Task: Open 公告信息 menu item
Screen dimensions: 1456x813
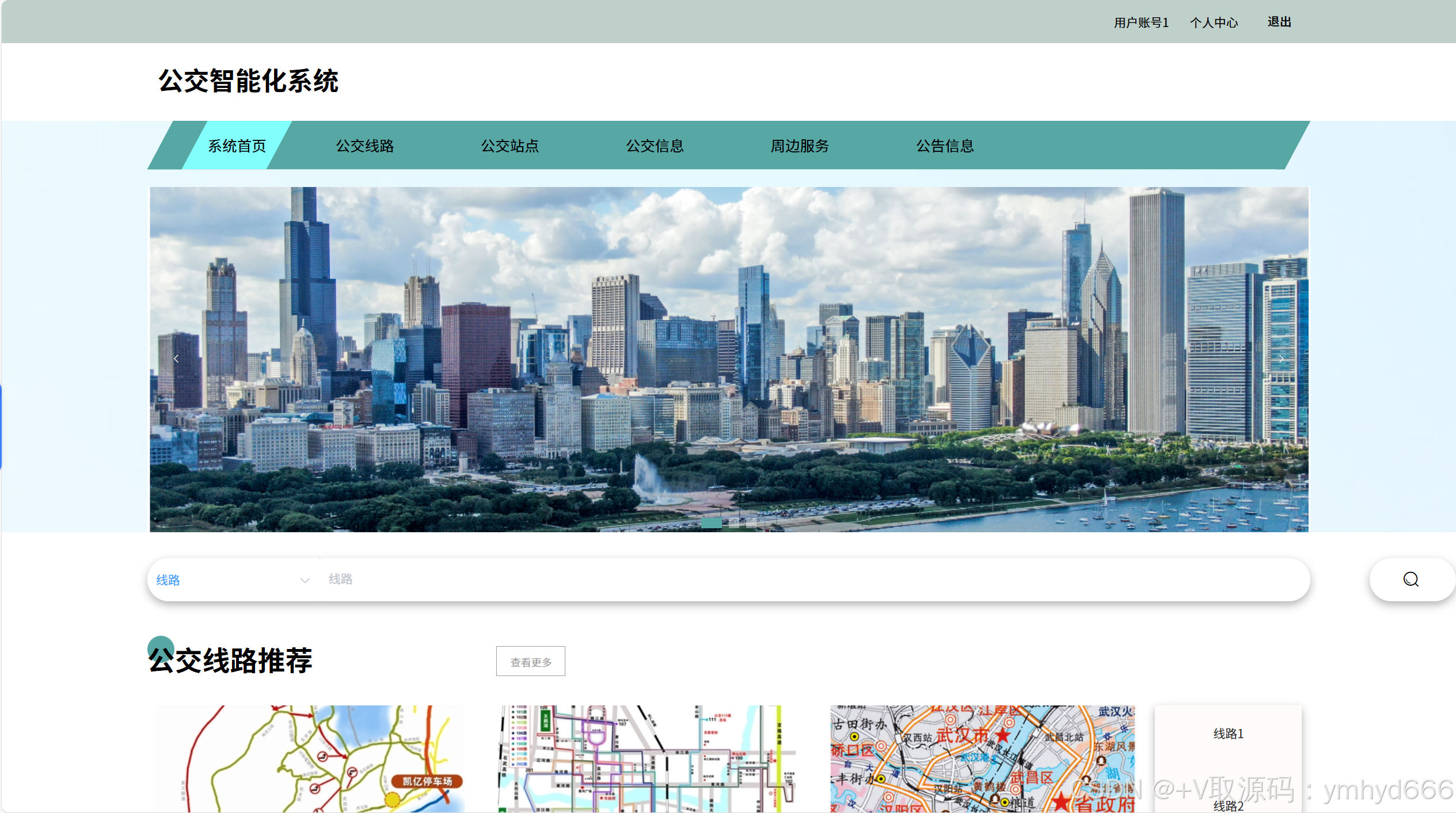Action: 945,146
